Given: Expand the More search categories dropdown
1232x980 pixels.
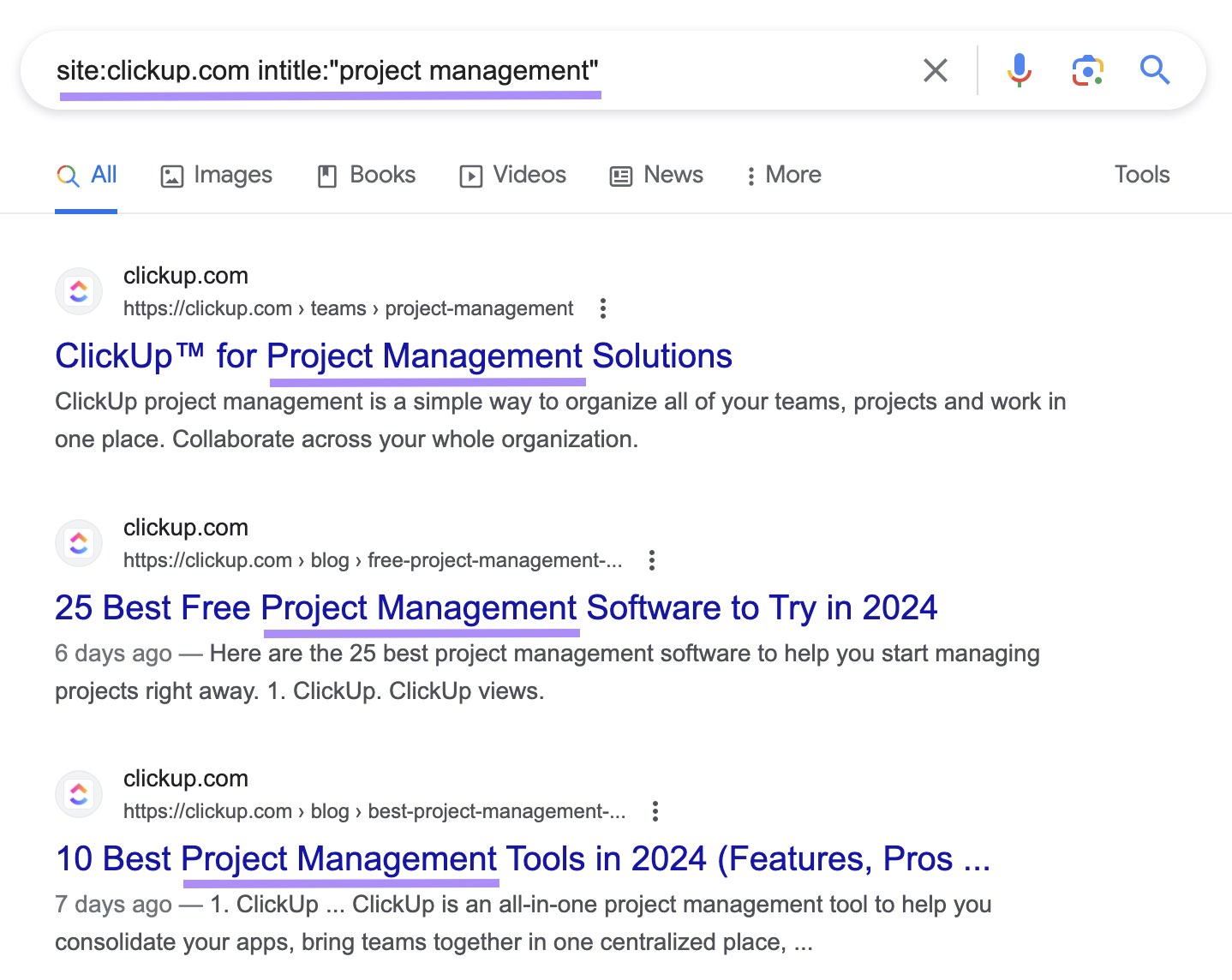Looking at the screenshot, I should point(781,175).
